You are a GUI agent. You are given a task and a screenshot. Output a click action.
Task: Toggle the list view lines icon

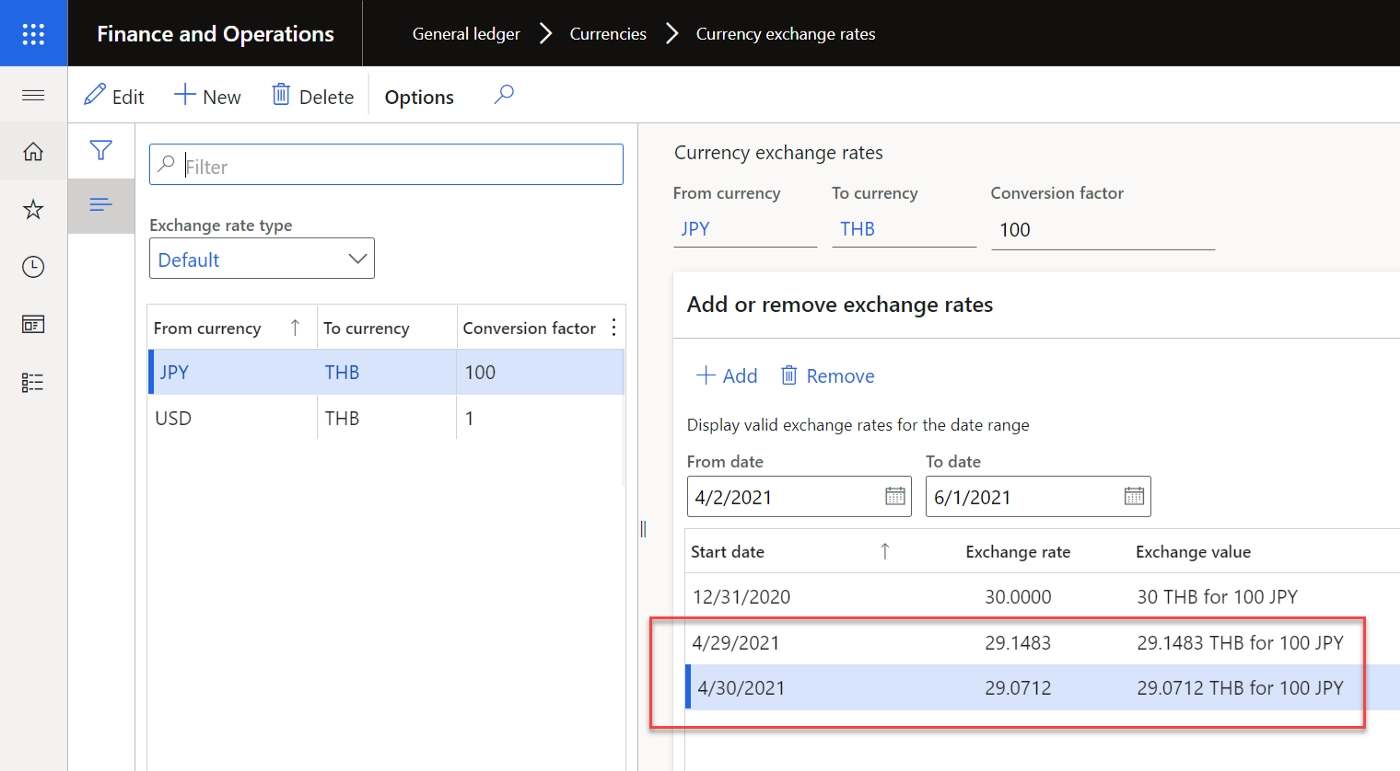click(101, 205)
